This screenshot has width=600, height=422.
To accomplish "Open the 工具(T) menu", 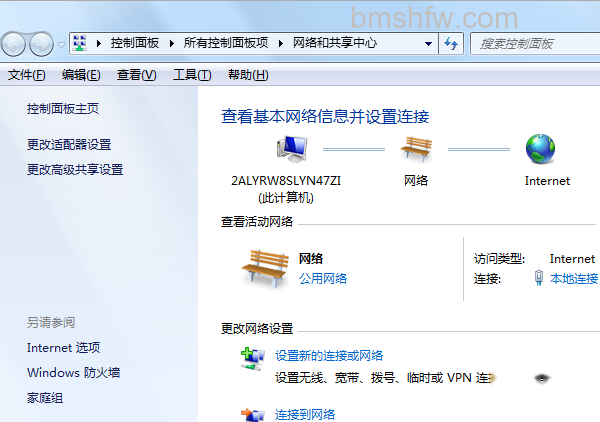I will (192, 75).
